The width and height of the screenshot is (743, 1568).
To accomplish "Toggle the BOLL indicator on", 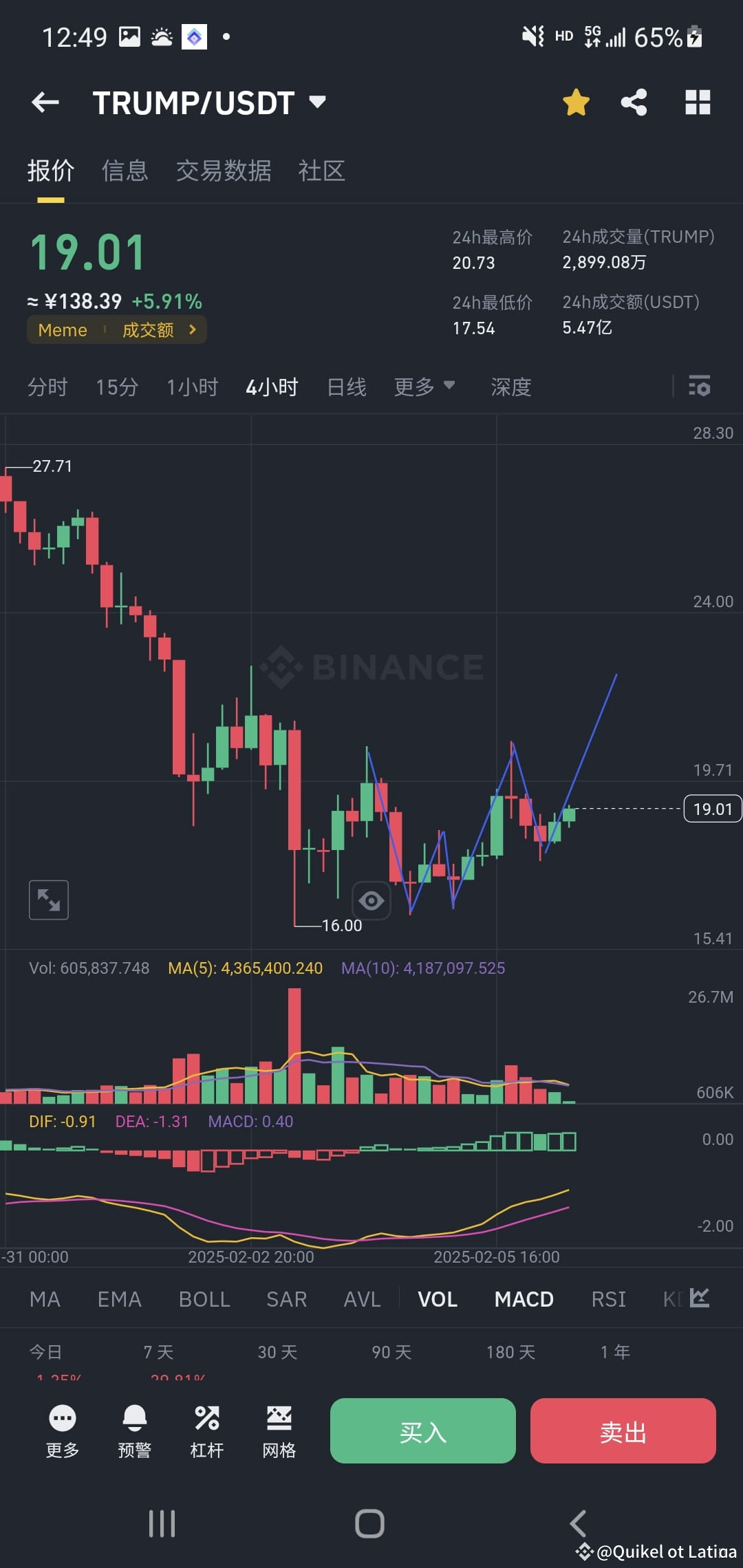I will pyautogui.click(x=204, y=1298).
